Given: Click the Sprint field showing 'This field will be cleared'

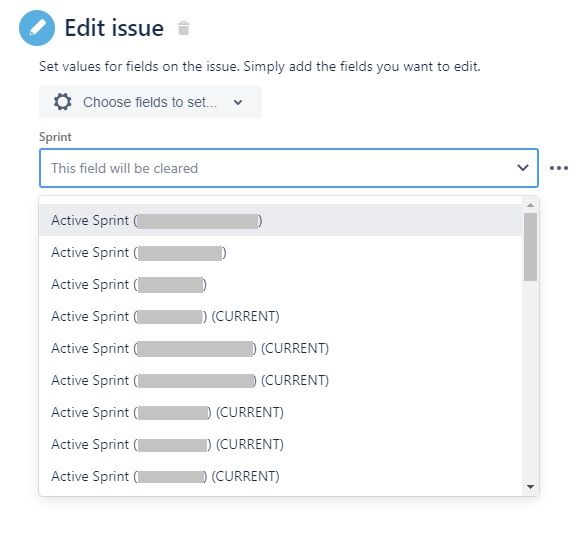Looking at the screenshot, I should (289, 168).
